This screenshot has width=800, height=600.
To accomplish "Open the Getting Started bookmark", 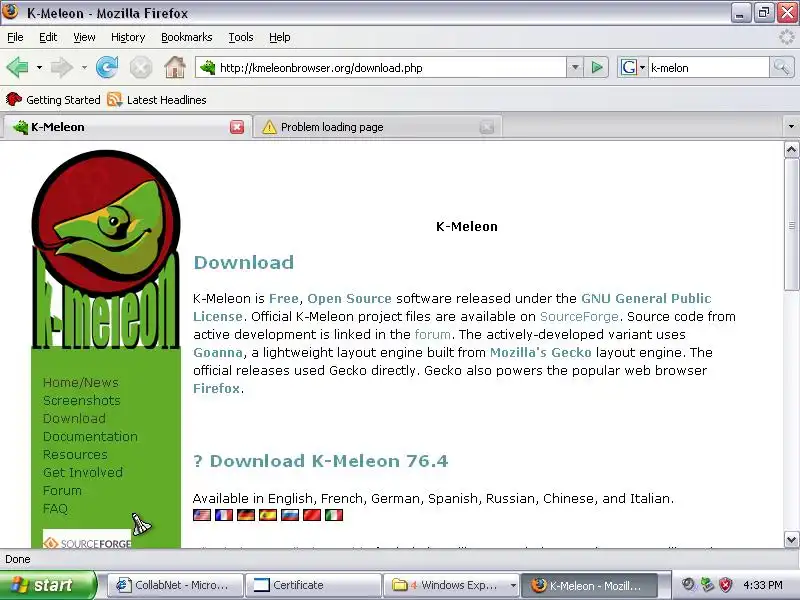I will (54, 99).
